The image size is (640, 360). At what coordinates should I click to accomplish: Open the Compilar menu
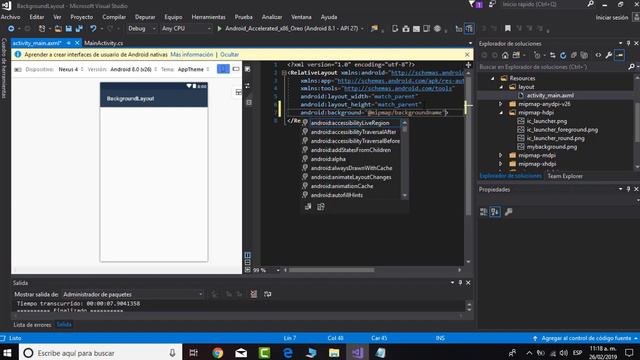tap(114, 17)
